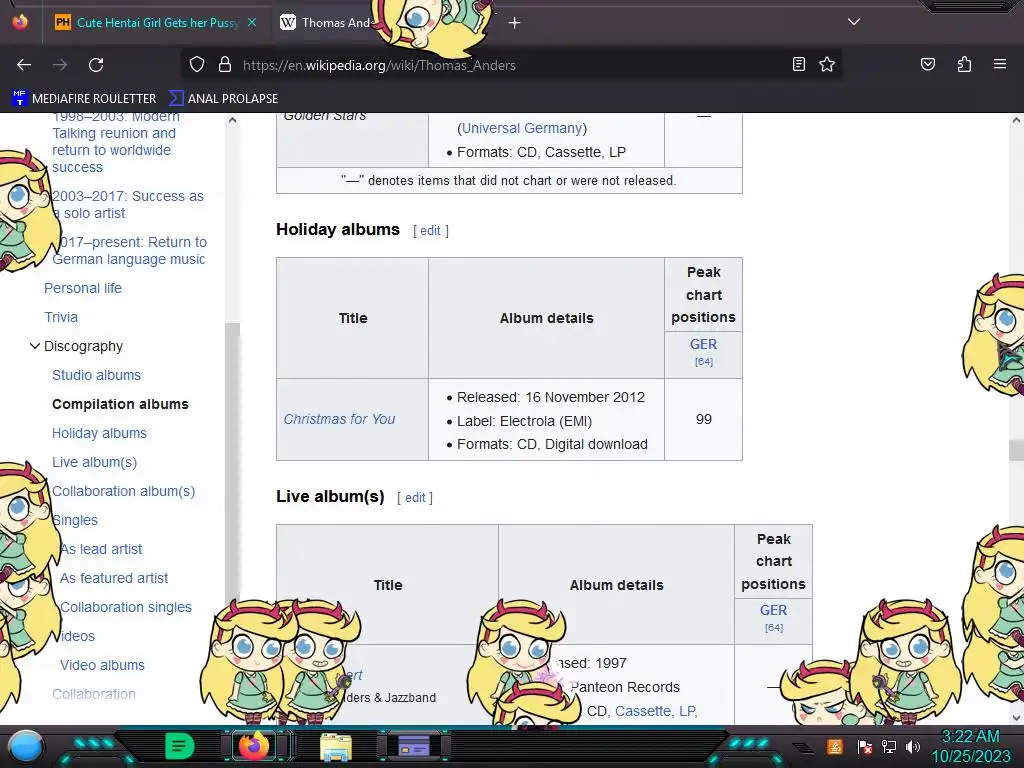
Task: Click the Java update tray icon
Action: point(835,746)
